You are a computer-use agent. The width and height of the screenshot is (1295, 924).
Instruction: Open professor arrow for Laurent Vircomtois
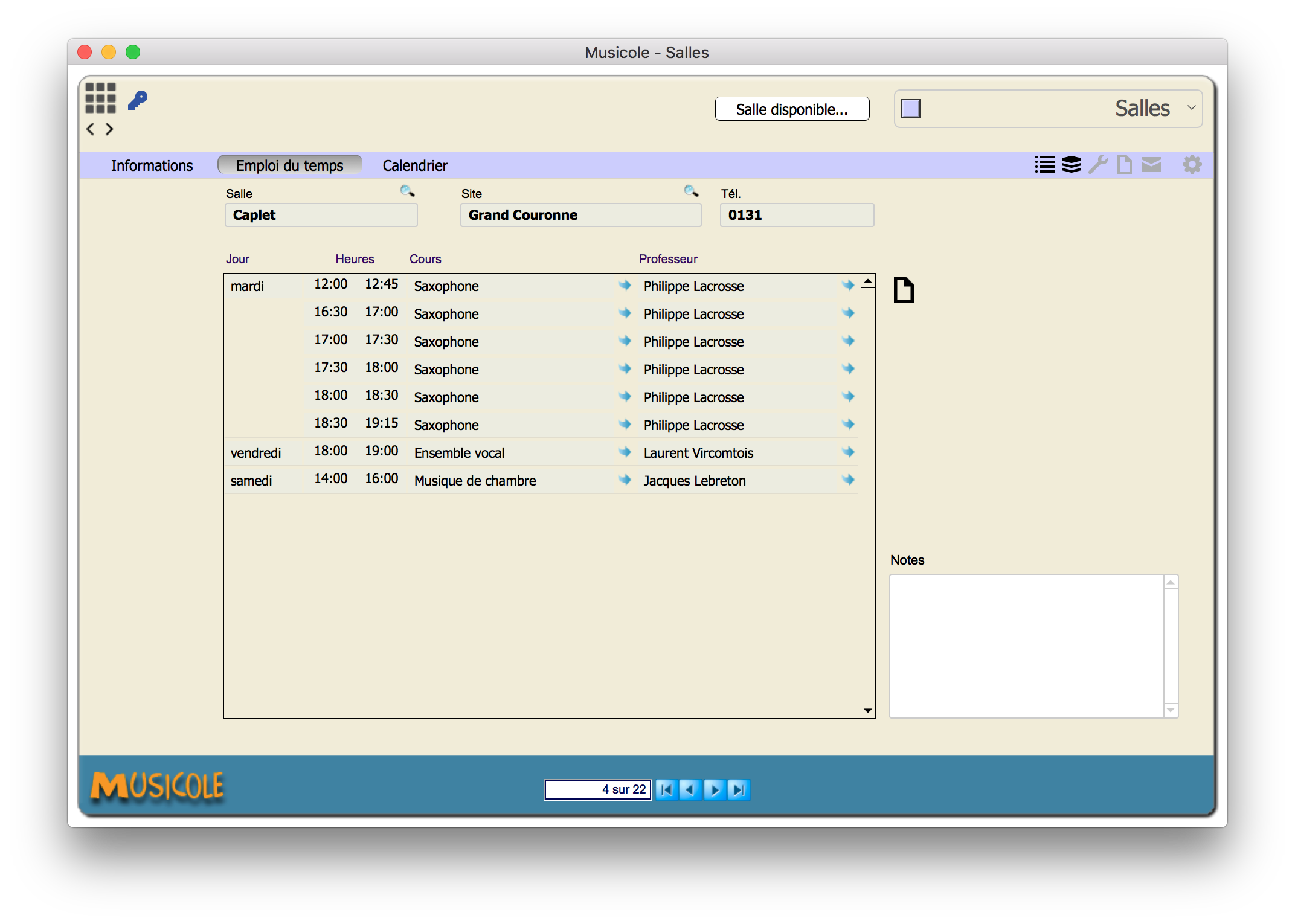849,452
